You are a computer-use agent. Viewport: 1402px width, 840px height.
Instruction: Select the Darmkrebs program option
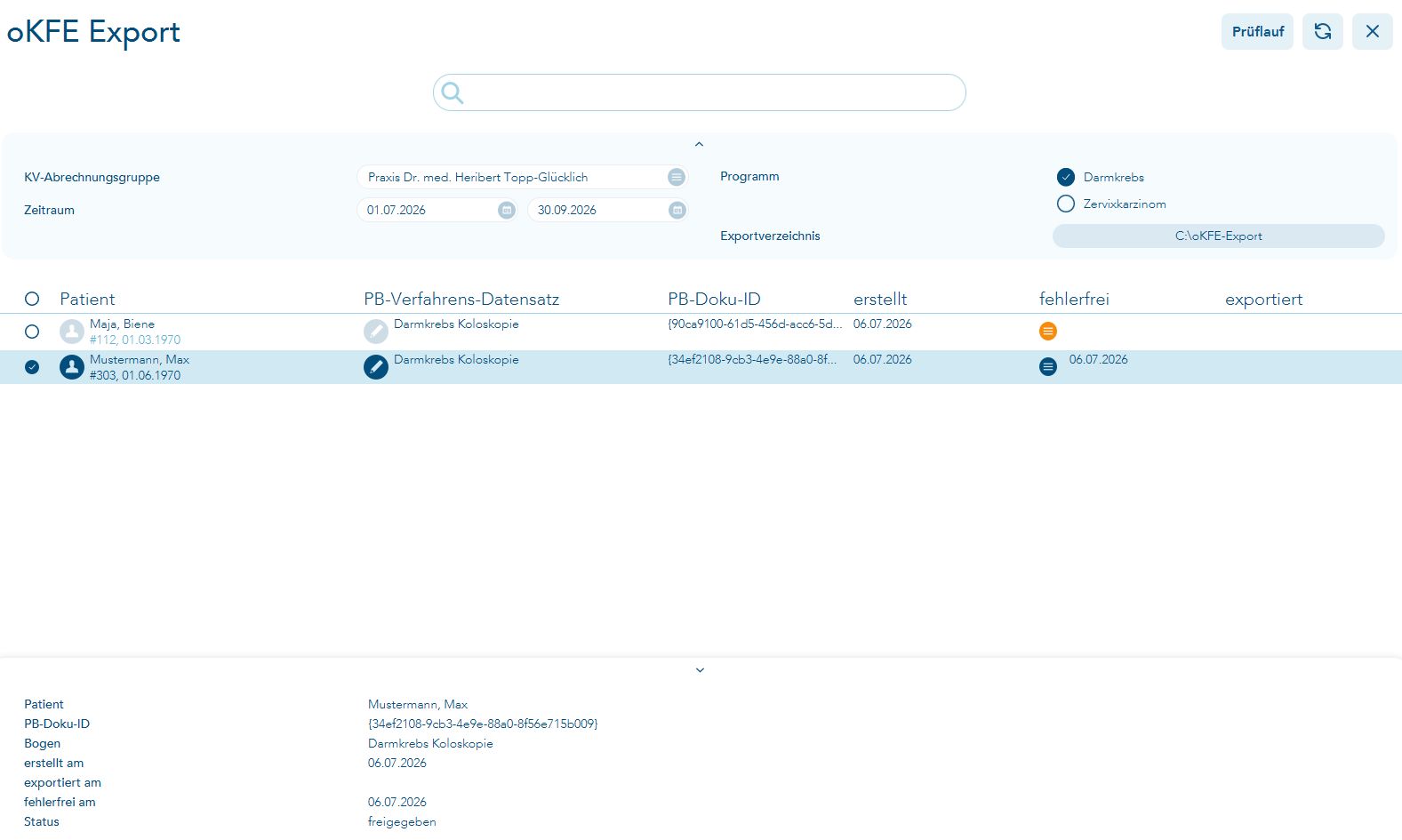1066,177
